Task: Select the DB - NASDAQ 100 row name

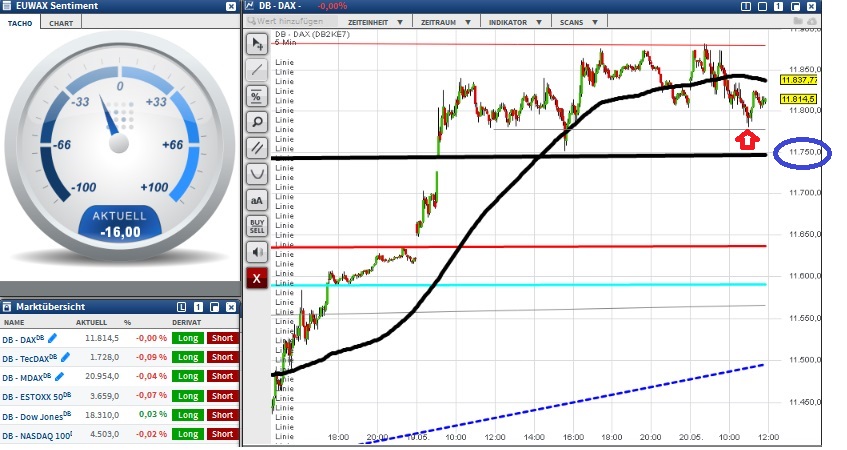Action: (x=37, y=435)
